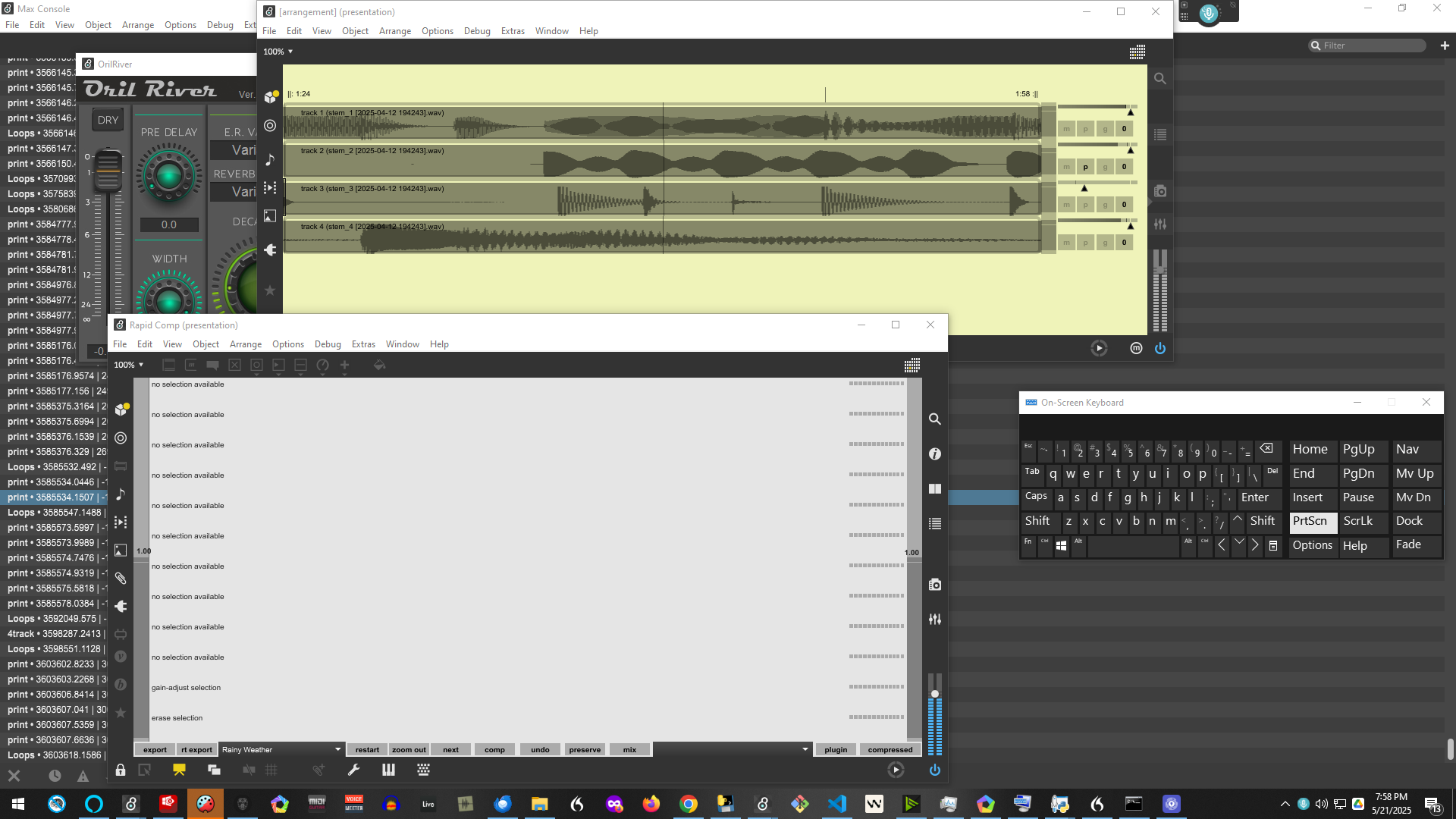Open search sidebar in Rapid Comp window
This screenshot has width=1456, height=819.
coord(935,419)
